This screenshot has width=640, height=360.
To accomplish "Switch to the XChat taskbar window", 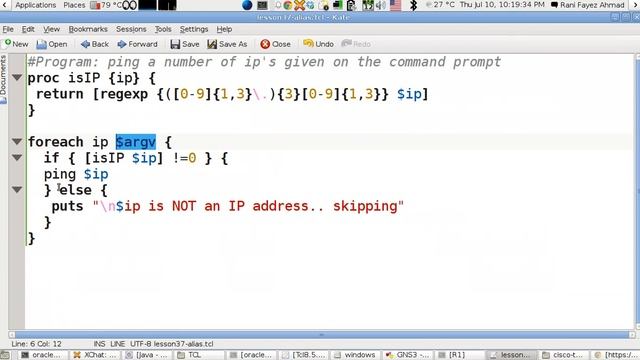I will (x=96, y=355).
